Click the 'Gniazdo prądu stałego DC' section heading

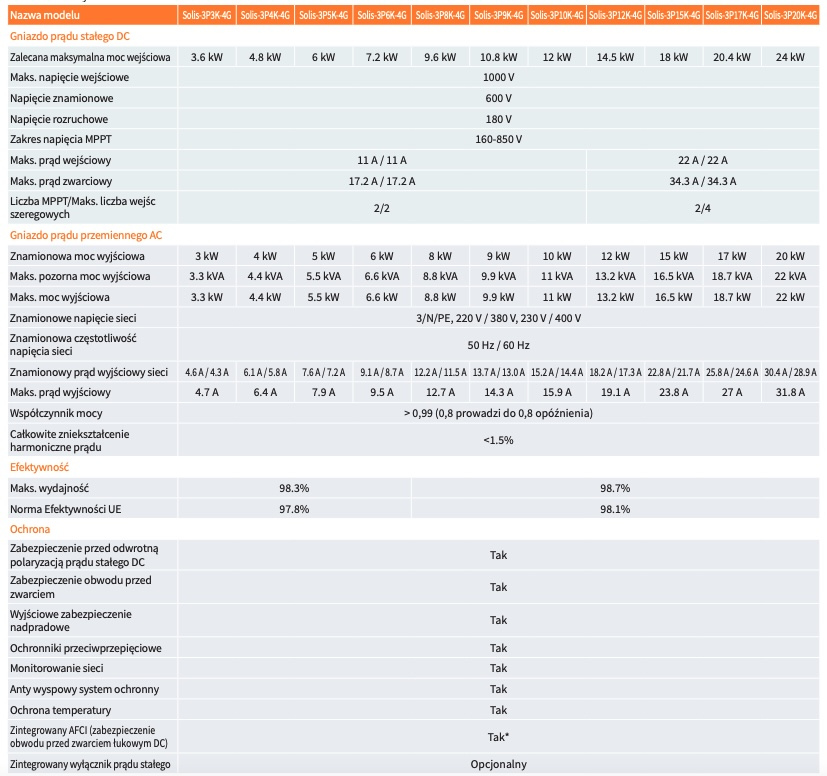[x=70, y=36]
